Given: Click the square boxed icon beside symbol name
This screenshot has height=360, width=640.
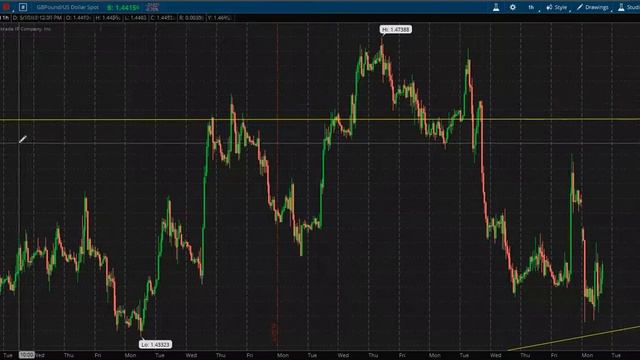Looking at the screenshot, I should (23, 7).
